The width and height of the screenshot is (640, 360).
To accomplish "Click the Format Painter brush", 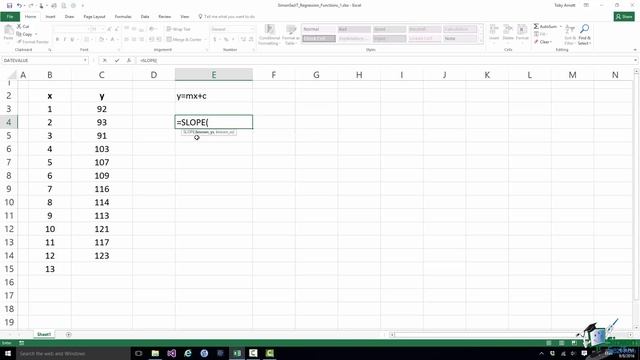I will [19, 42].
